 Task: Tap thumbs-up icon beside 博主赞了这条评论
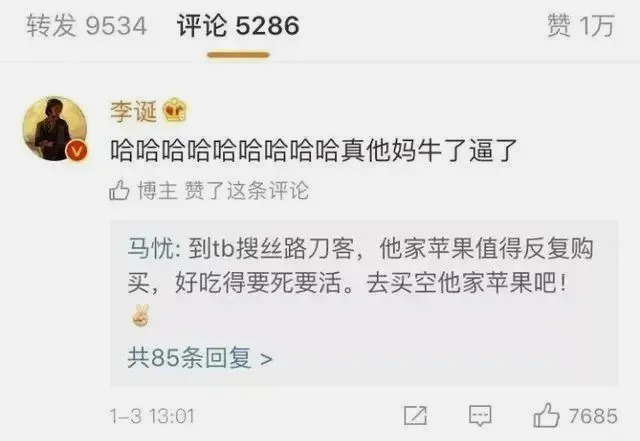pos(119,190)
